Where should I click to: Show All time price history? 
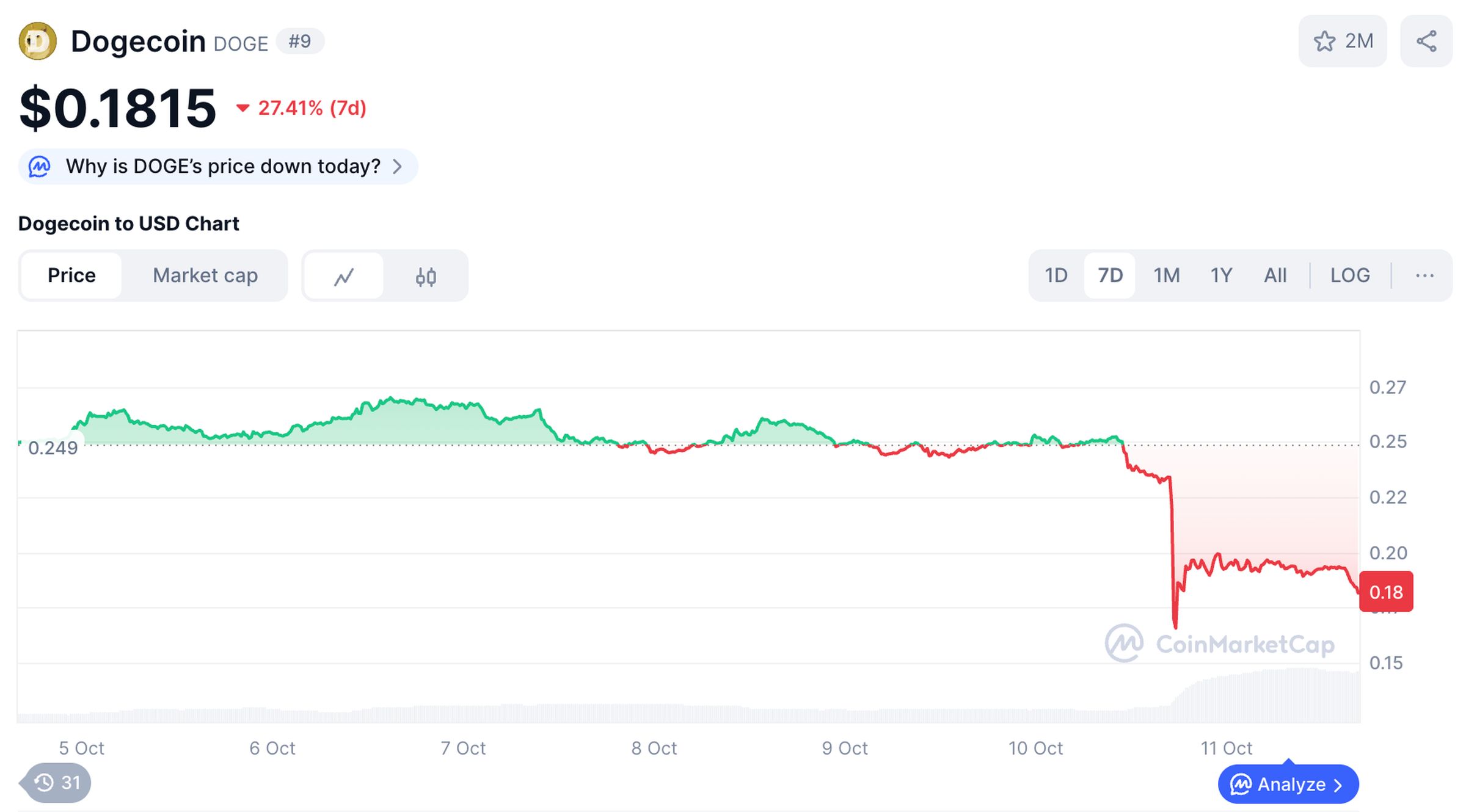point(1275,276)
